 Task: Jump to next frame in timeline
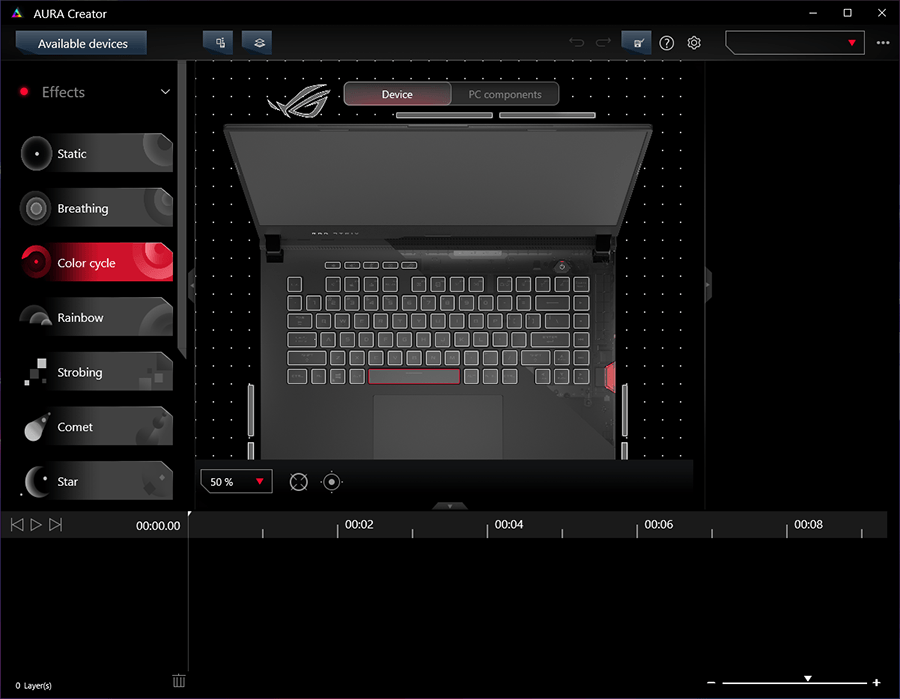click(55, 525)
